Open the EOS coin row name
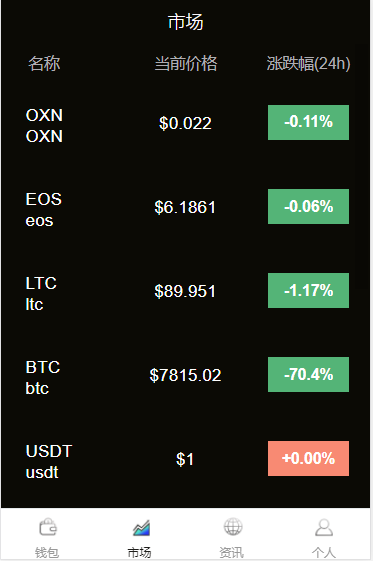Image resolution: width=373 pixels, height=561 pixels. point(44,210)
